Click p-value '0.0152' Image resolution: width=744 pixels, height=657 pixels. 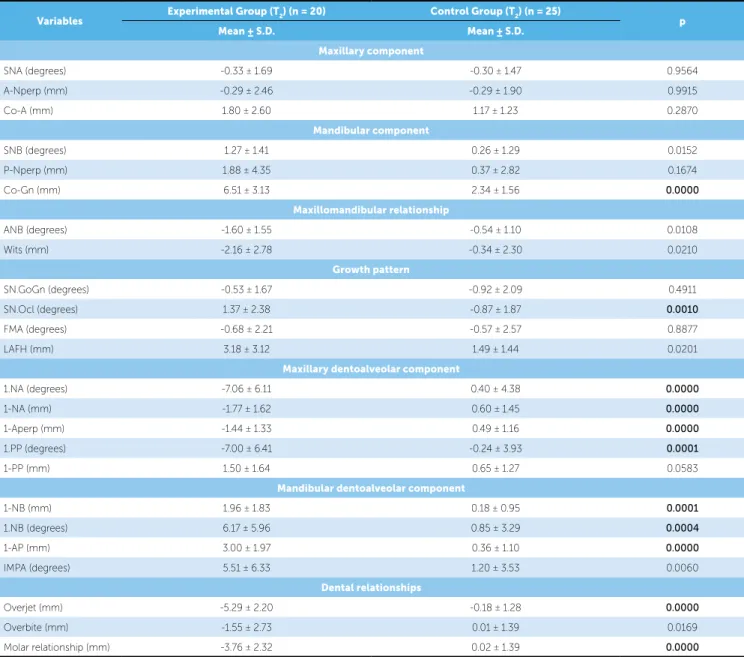tap(682, 150)
